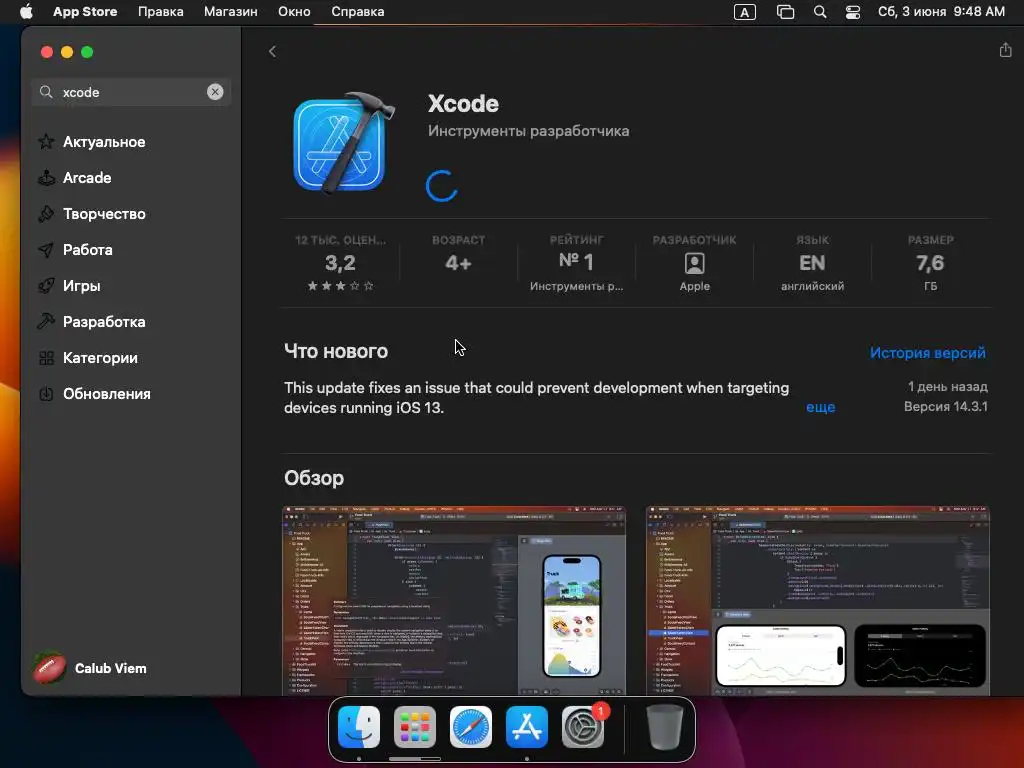This screenshot has width=1024, height=768.
Task: Open Control Center in menu bar
Action: point(853,12)
